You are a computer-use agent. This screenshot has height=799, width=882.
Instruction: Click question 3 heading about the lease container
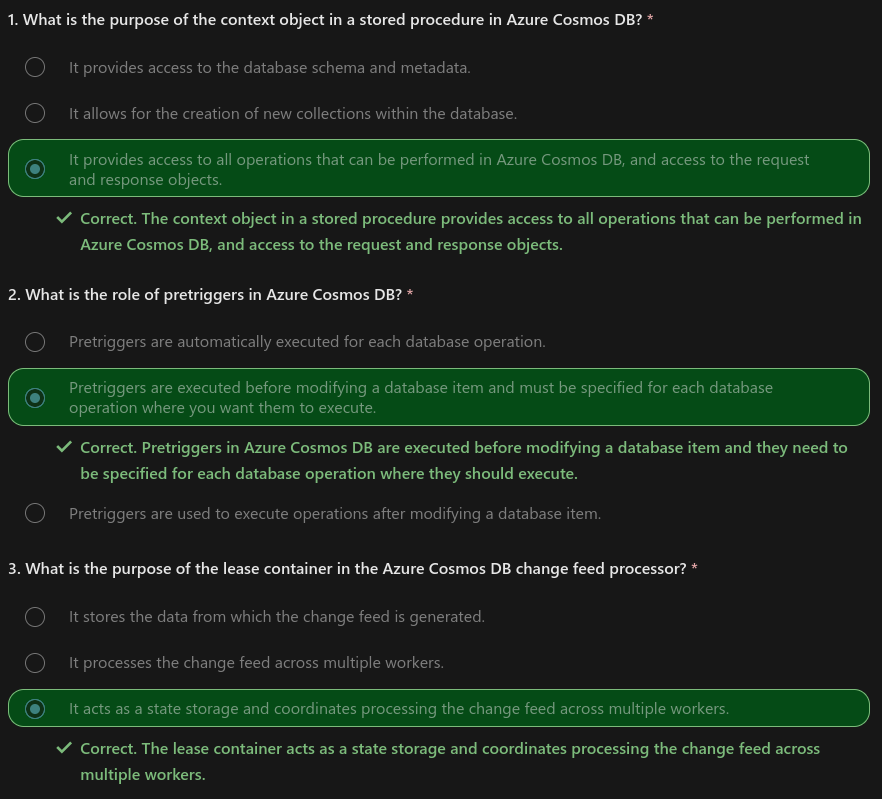[x=347, y=569]
